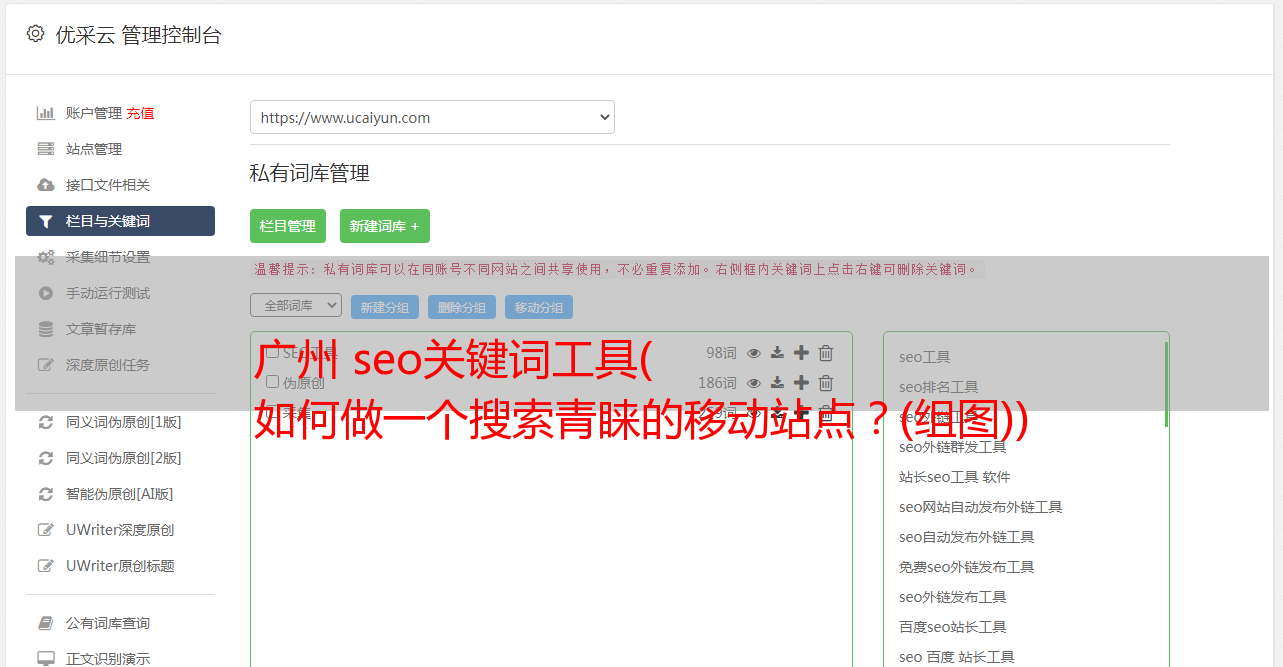1283x667 pixels.
Task: Select keyword seo自动发布外链工具
Action: click(x=967, y=537)
